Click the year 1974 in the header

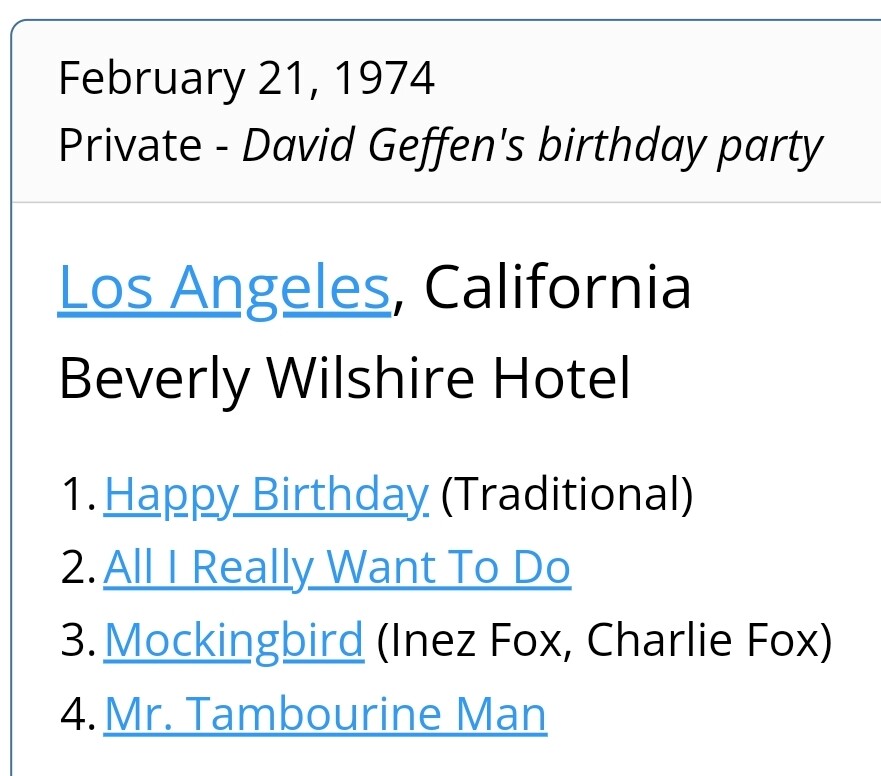point(384,78)
